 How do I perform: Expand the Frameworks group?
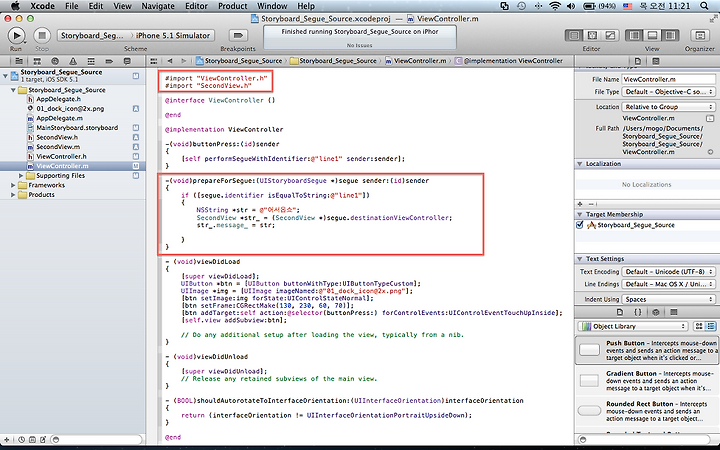(x=13, y=185)
